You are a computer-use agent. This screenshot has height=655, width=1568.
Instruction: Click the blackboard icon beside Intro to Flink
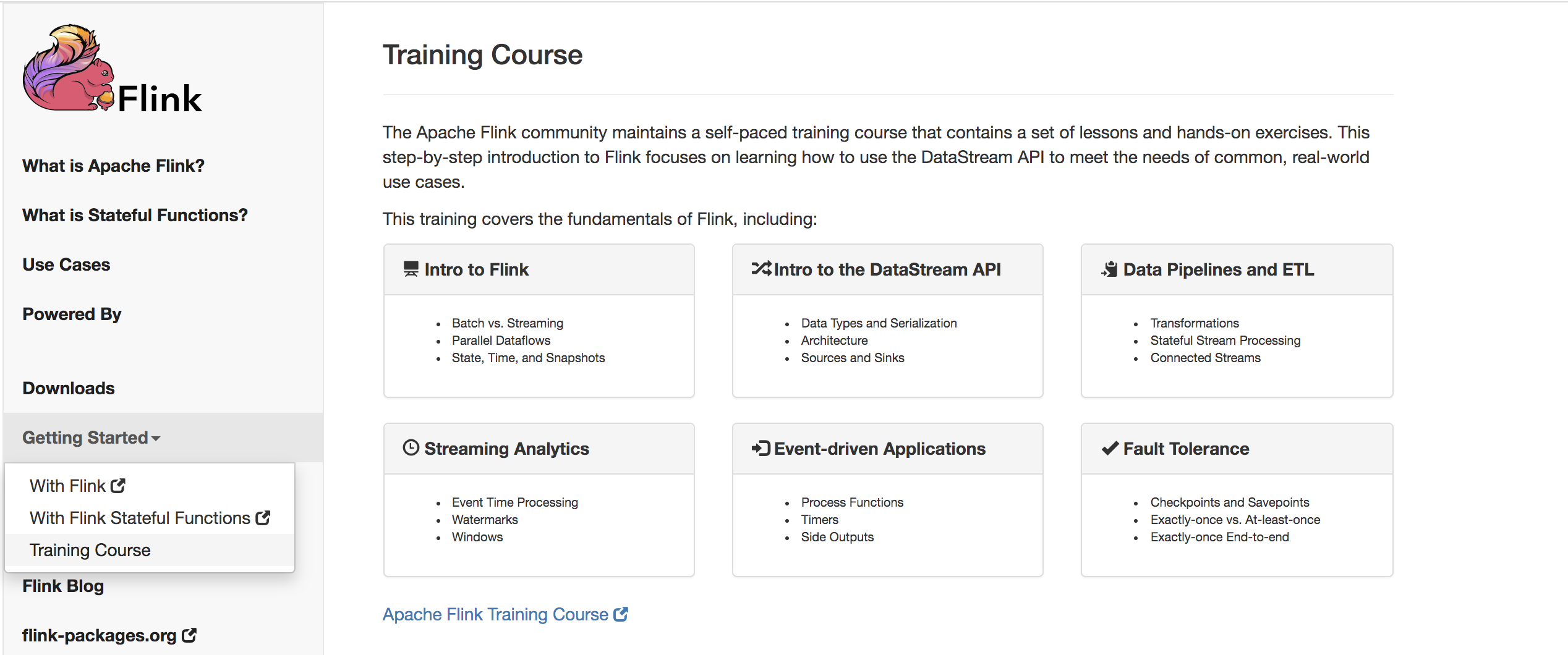tap(411, 269)
